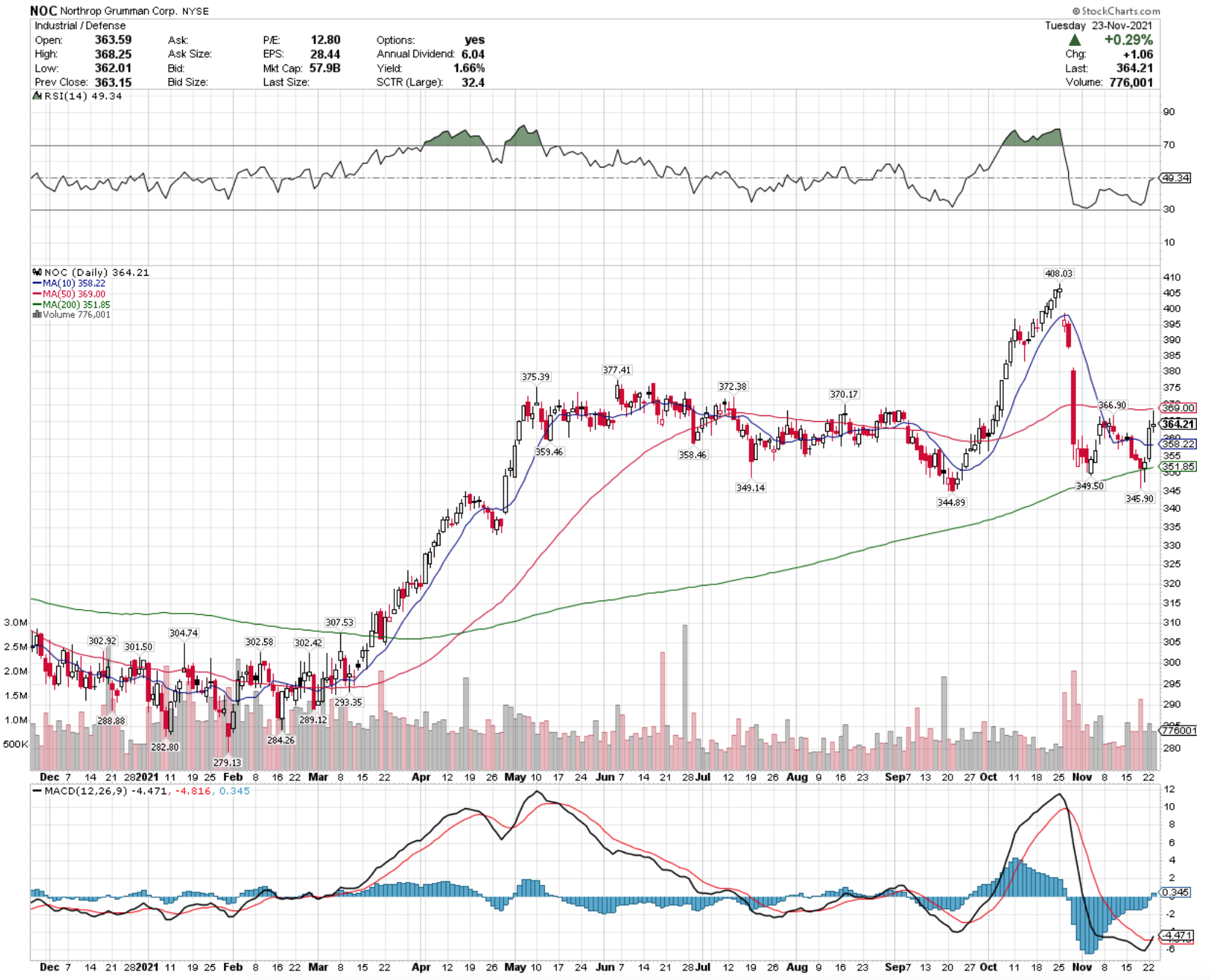1210x980 pixels.
Task: Click the blue MA(10) legend line marker
Action: 37,283
